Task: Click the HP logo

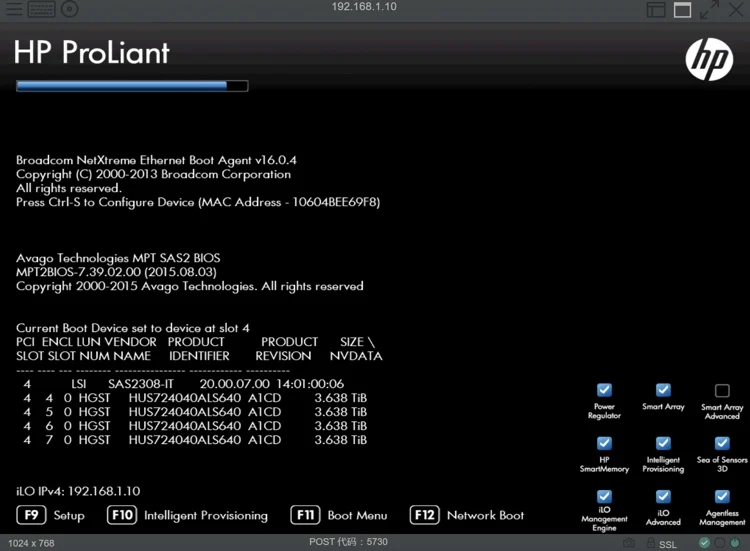Action: 709,61
